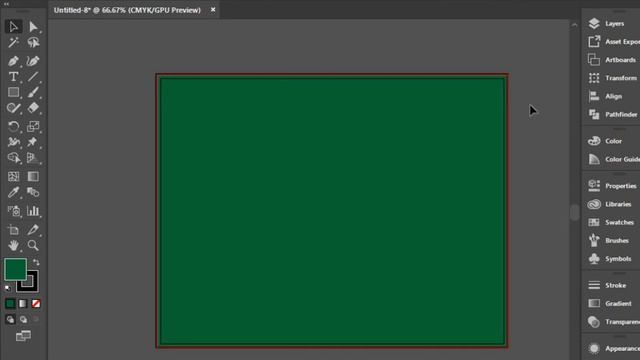640x360 pixels.
Task: Close the Untitled-8 document tab
Action: pyautogui.click(x=213, y=9)
